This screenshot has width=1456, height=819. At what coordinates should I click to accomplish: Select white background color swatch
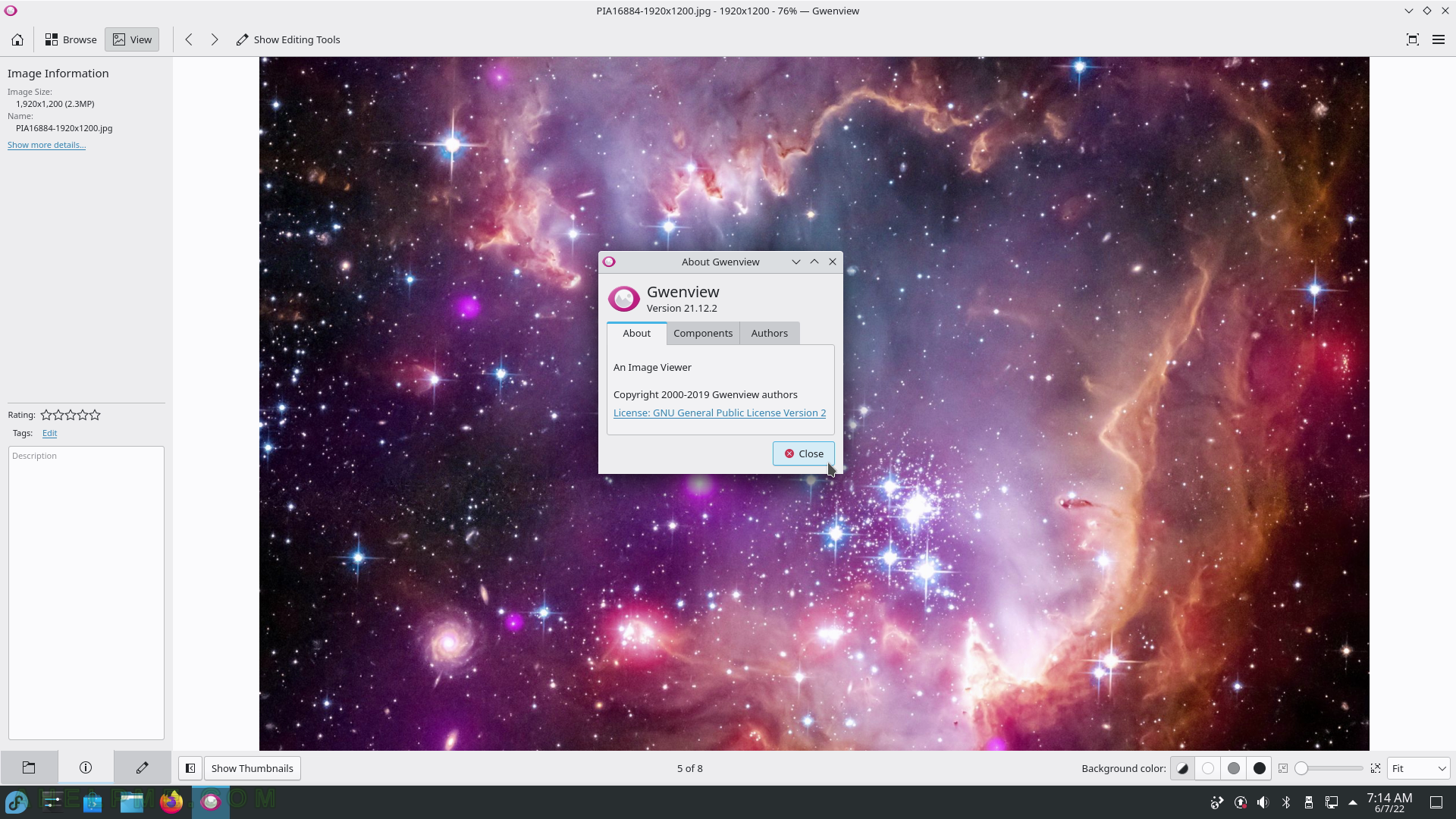(1208, 768)
